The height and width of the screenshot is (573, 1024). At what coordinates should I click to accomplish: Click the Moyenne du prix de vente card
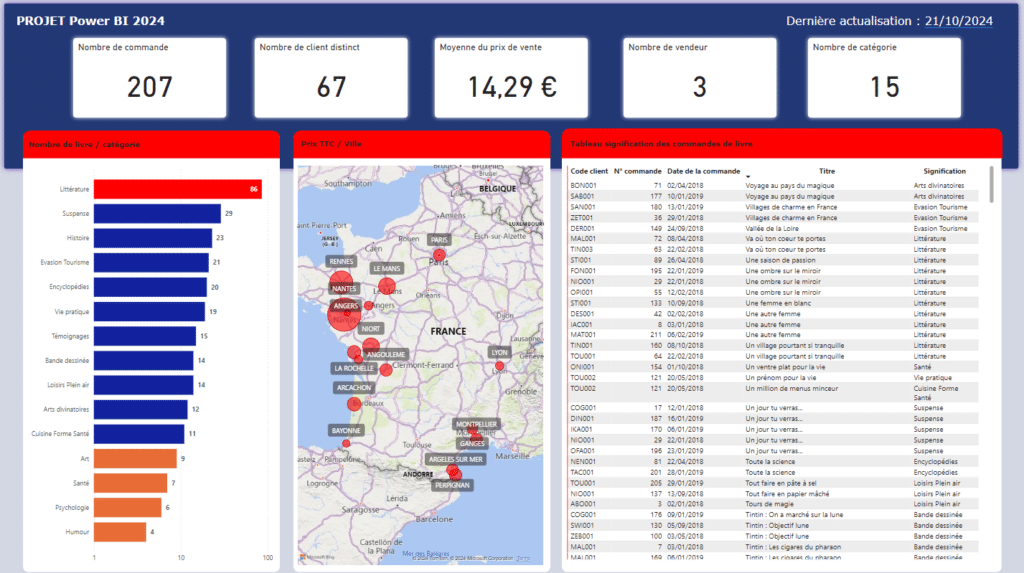tap(511, 78)
